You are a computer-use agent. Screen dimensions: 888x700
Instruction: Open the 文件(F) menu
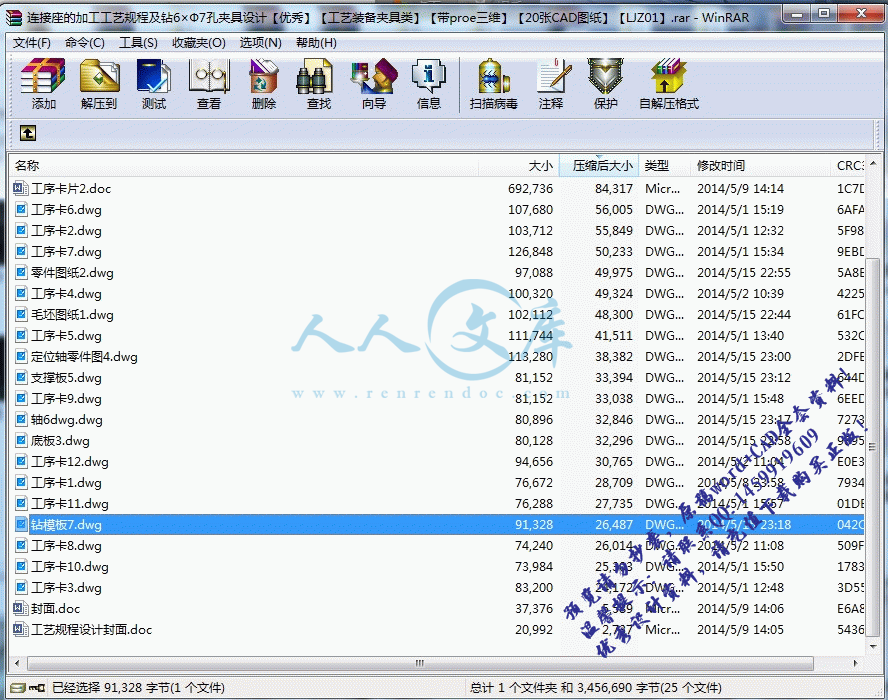click(32, 42)
